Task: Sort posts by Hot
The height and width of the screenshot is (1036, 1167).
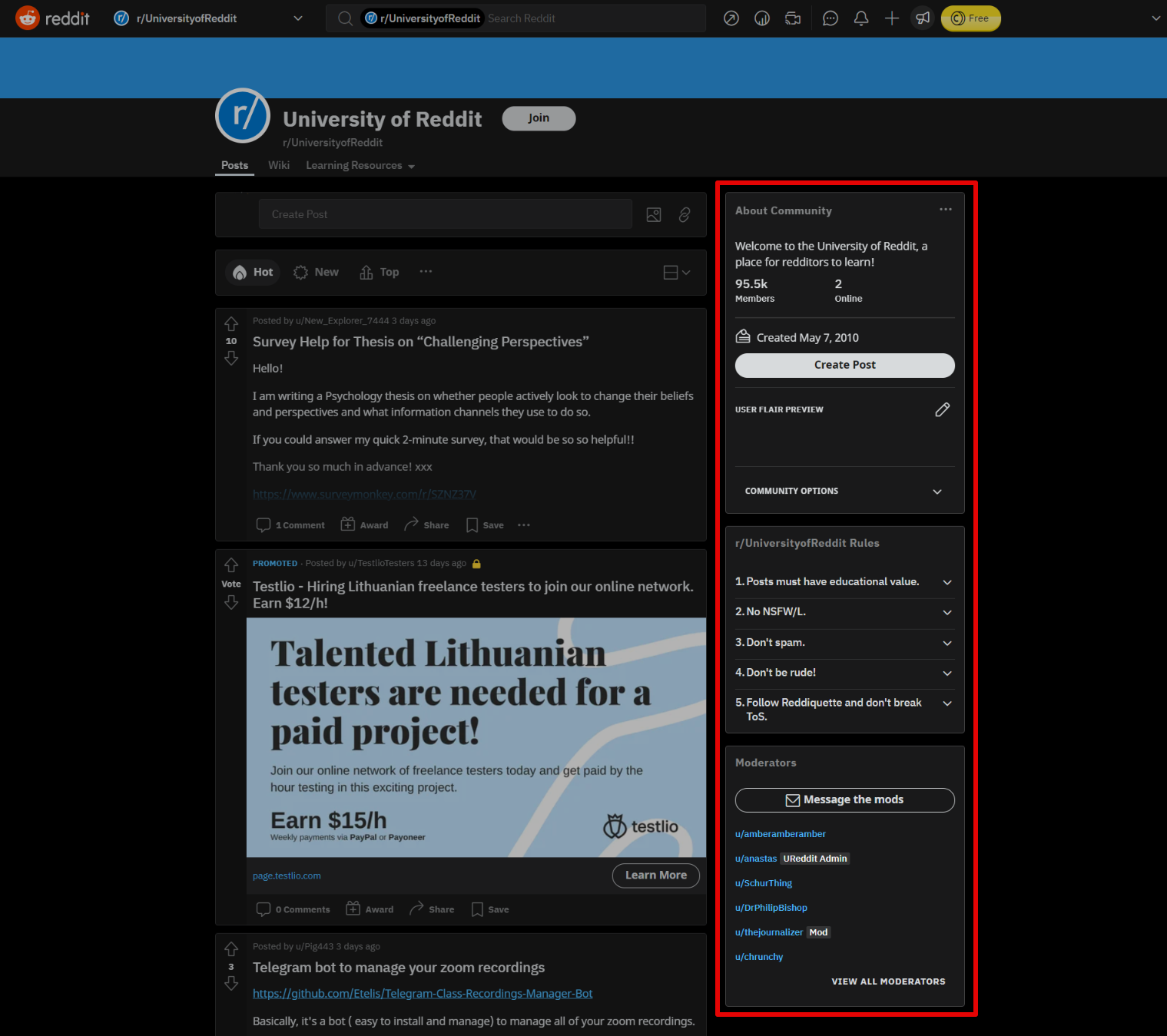Action: click(254, 272)
